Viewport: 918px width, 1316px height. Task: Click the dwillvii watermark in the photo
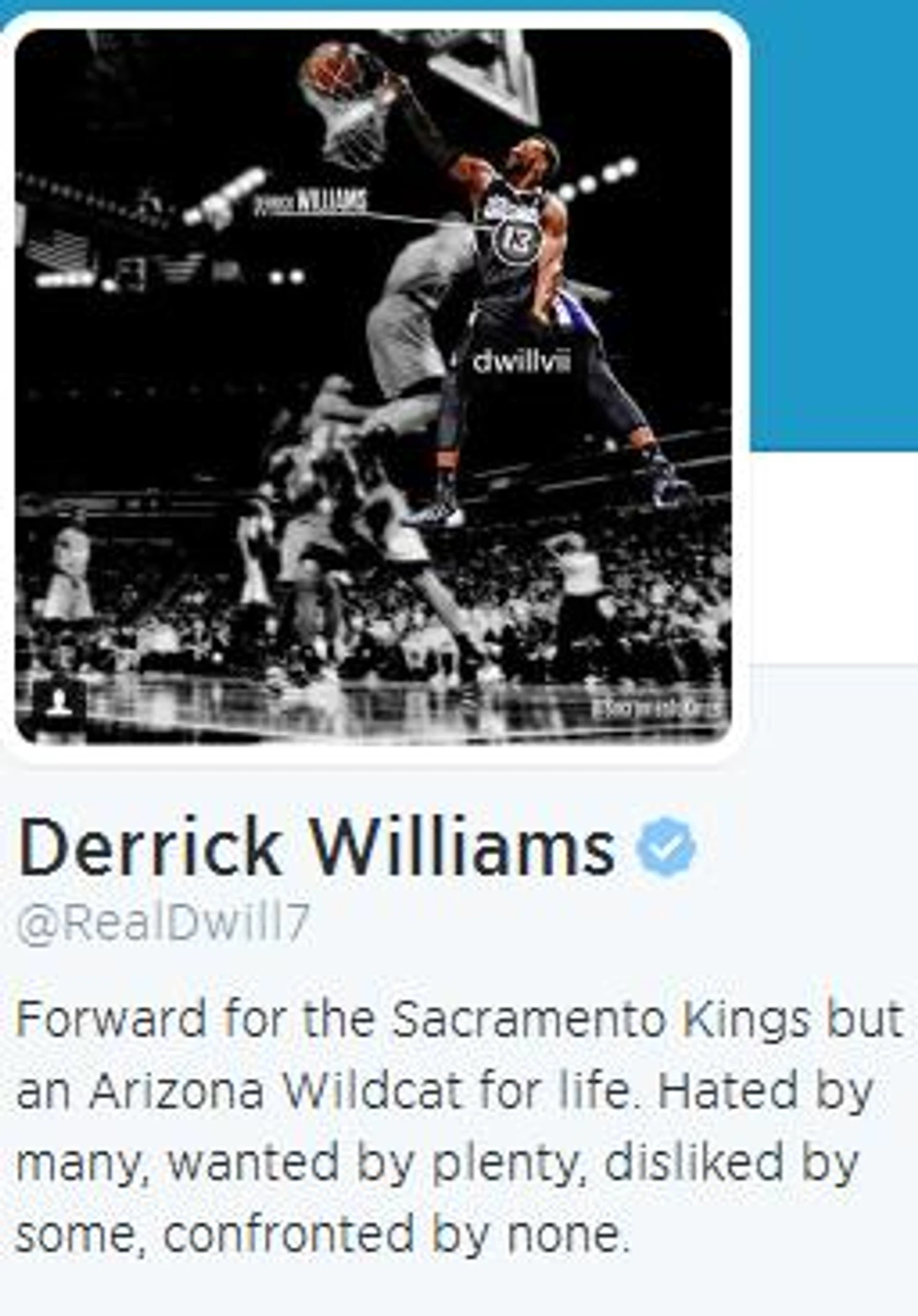coord(521,363)
